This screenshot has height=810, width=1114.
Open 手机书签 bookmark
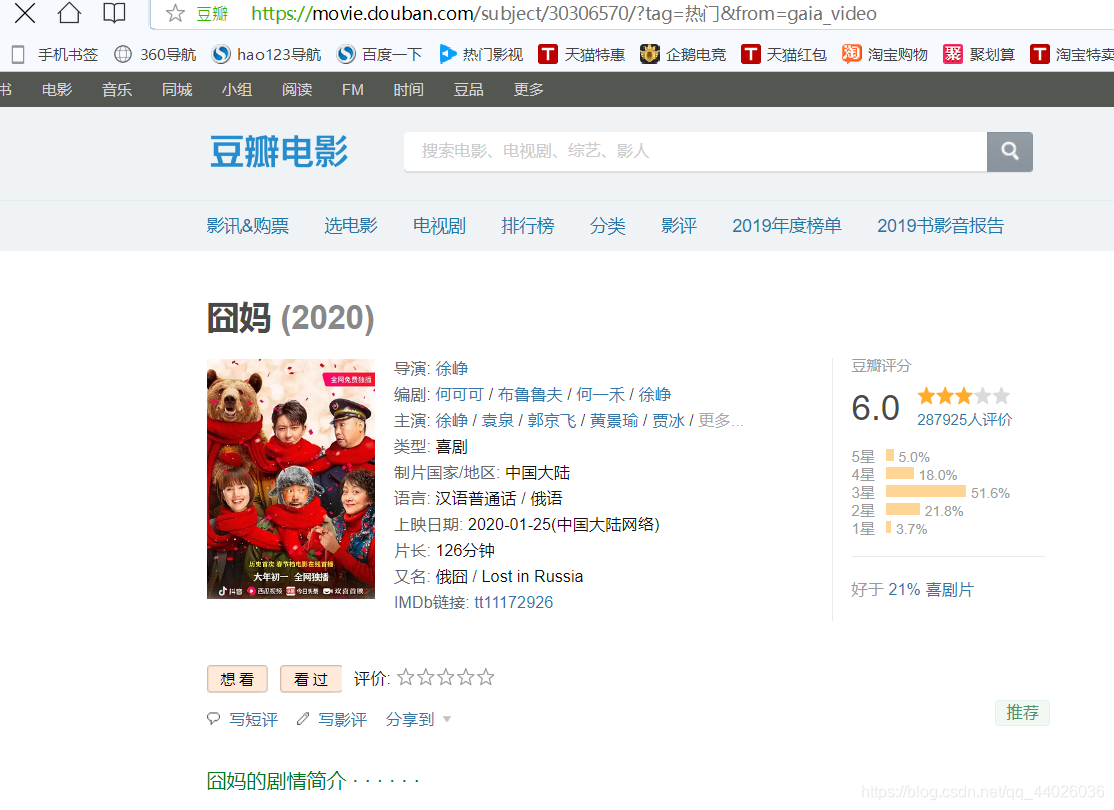[55, 55]
